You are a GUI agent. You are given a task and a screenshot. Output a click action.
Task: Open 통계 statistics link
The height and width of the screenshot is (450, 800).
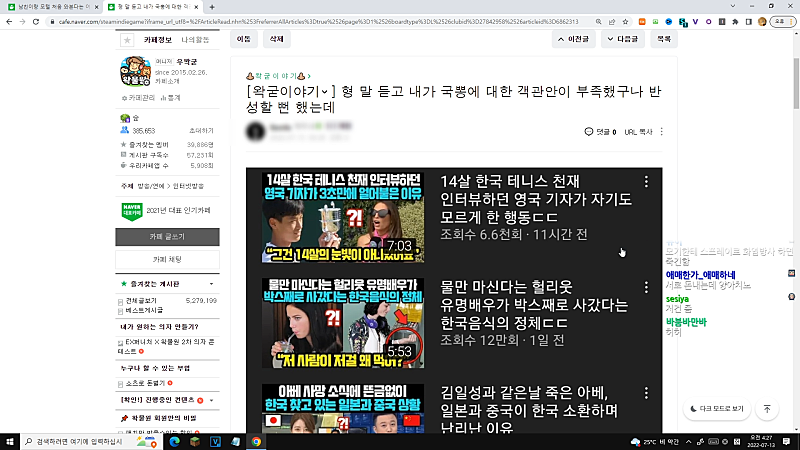click(x=170, y=98)
